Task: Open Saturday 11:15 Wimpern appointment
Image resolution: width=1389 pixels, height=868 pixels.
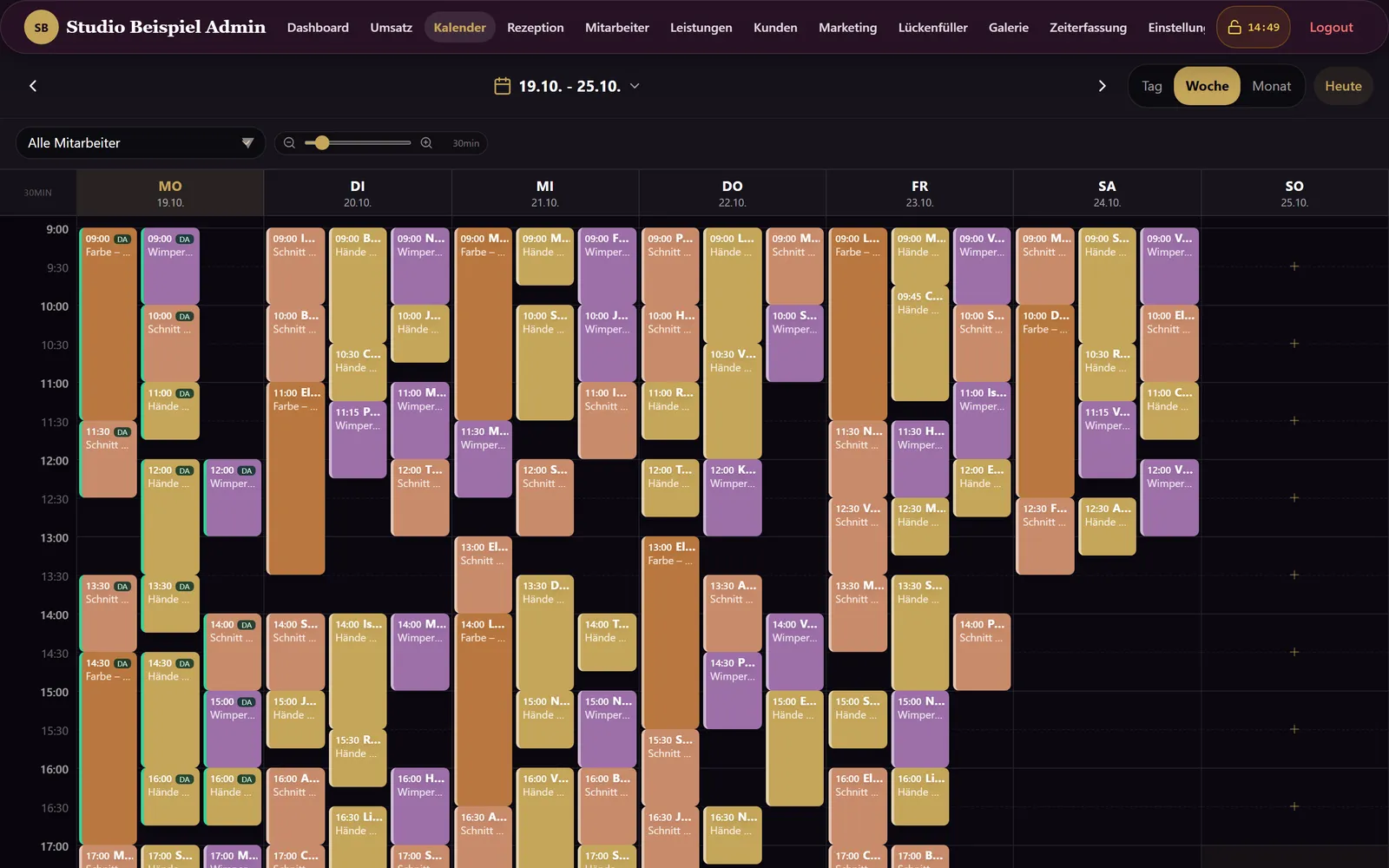Action: [1108, 440]
